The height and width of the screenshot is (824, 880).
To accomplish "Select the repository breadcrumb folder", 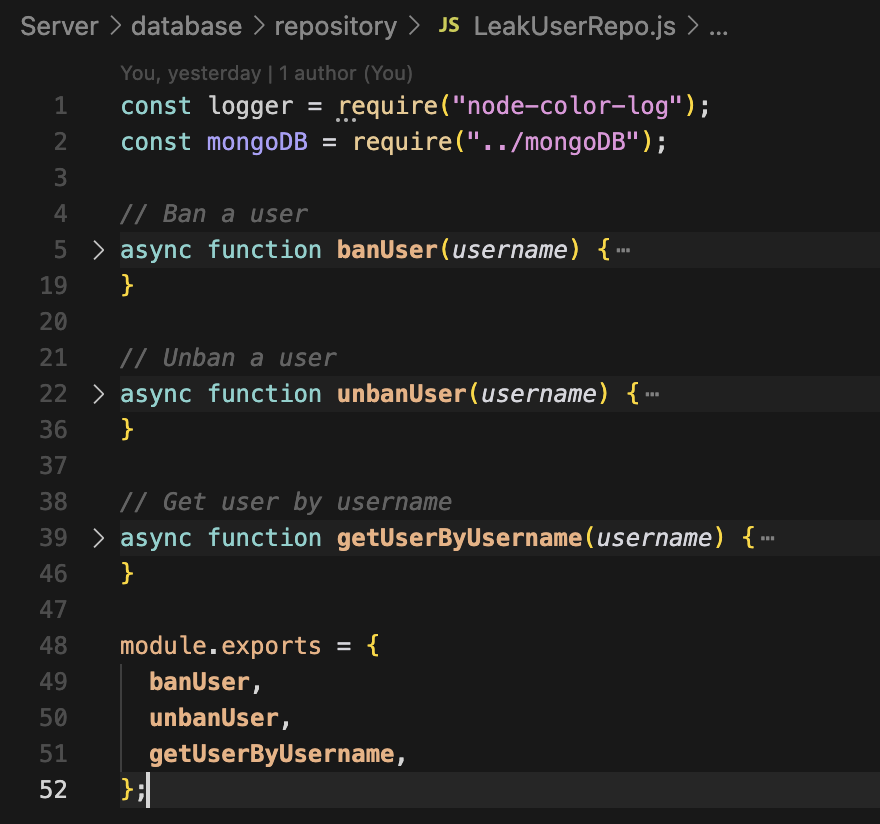I will pos(335,26).
